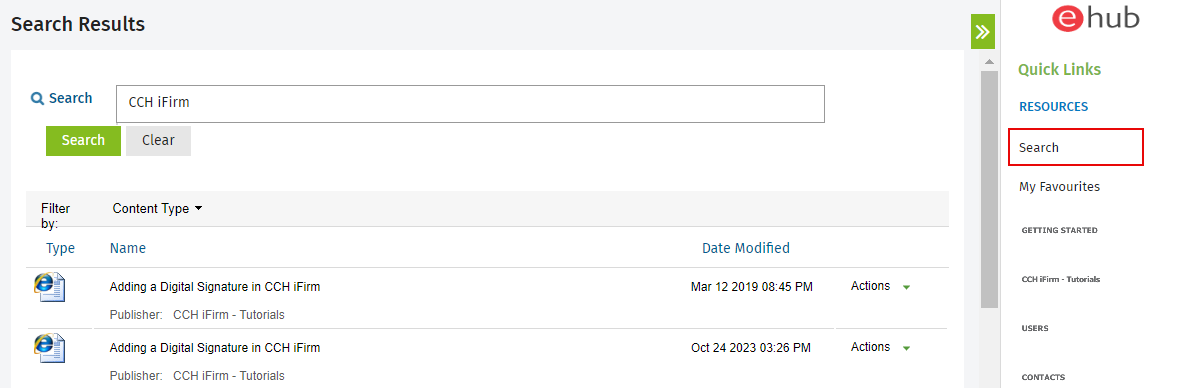Click the ehub logo
This screenshot has height=388, width=1198.
(1095, 18)
